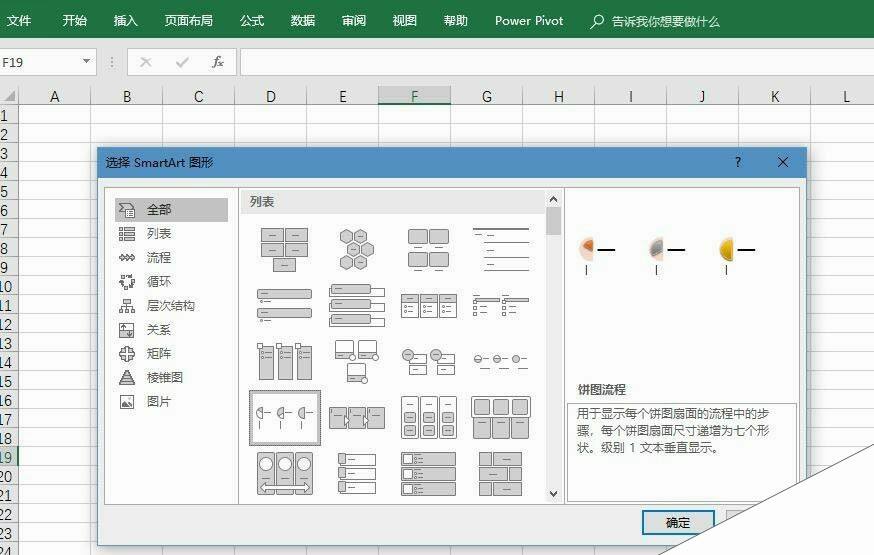Viewport: 874px width, 555px height.
Task: Choose the 层次结构 (Hierarchy) category icon
Action: tap(127, 306)
